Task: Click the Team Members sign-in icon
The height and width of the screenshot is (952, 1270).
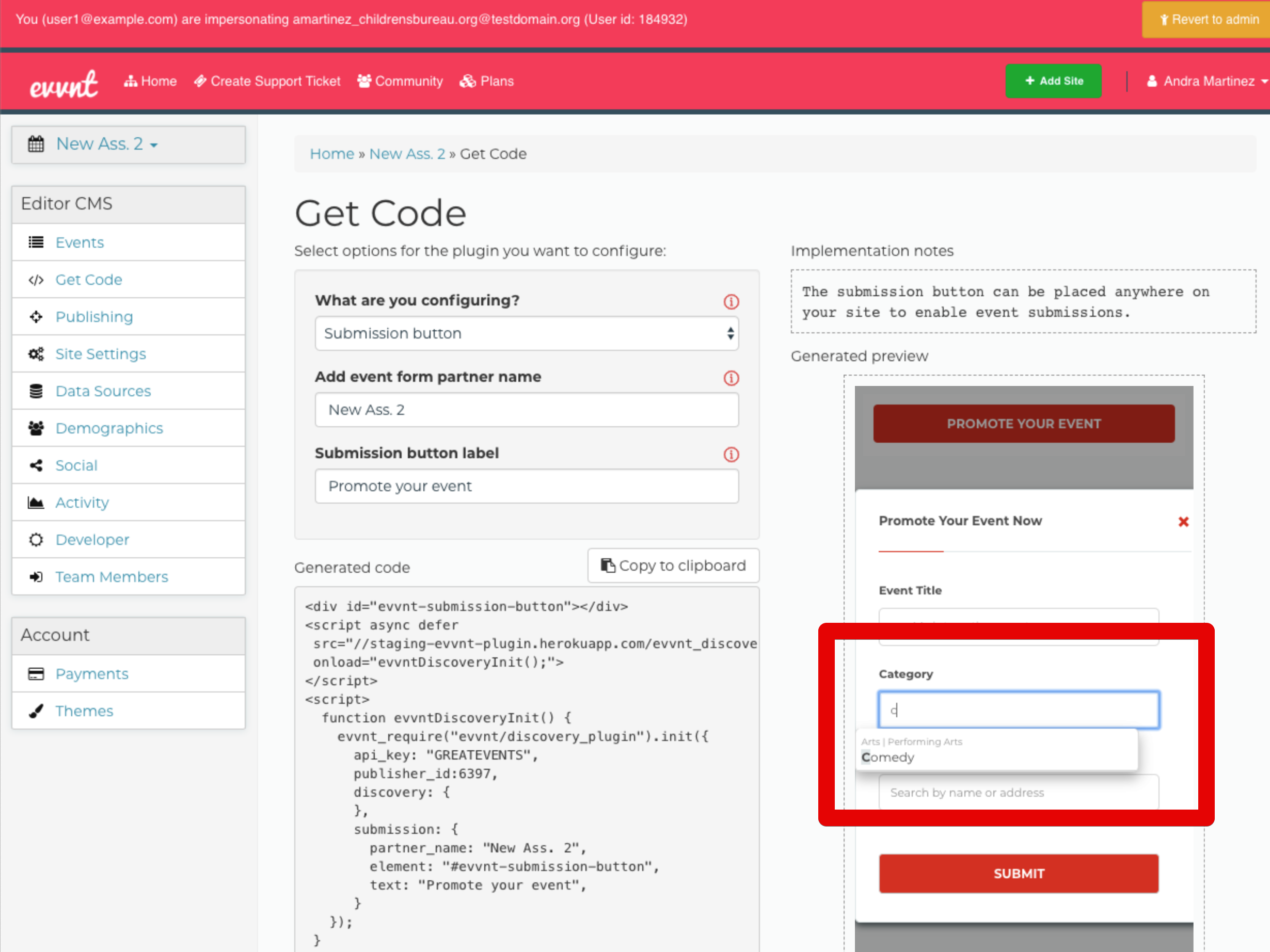Action: pos(36,577)
